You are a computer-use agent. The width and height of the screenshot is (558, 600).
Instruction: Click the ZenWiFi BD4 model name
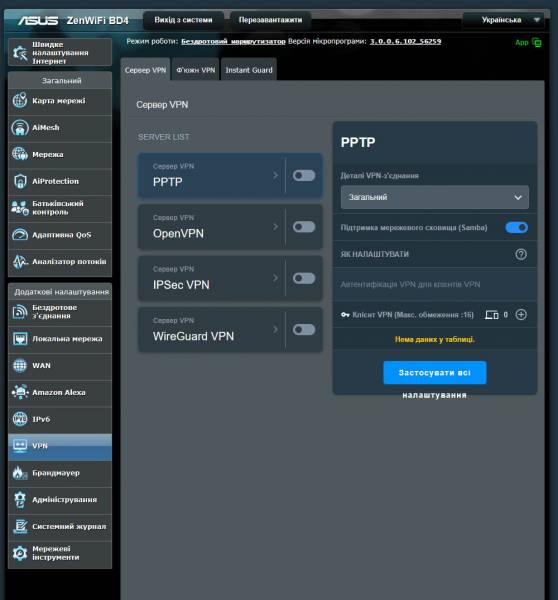click(98, 20)
